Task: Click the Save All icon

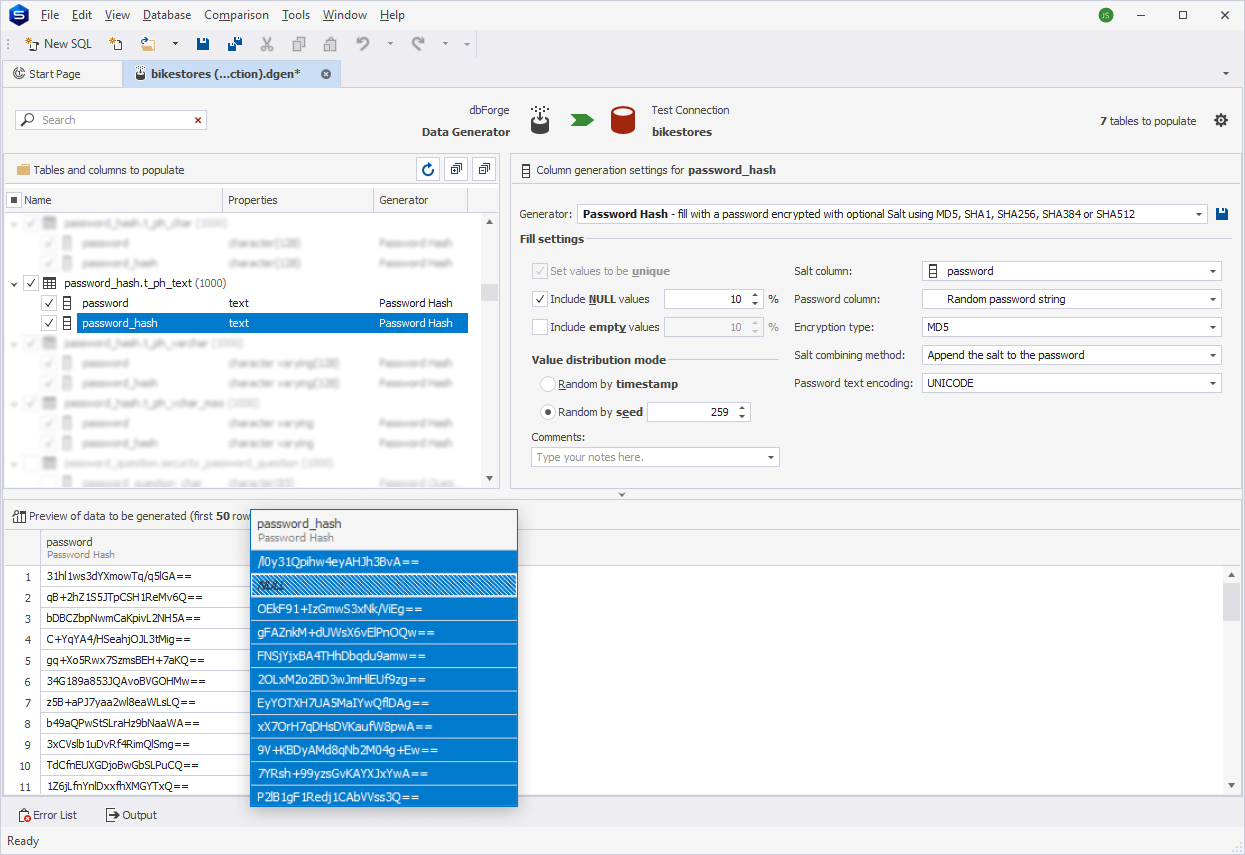Action: [235, 44]
